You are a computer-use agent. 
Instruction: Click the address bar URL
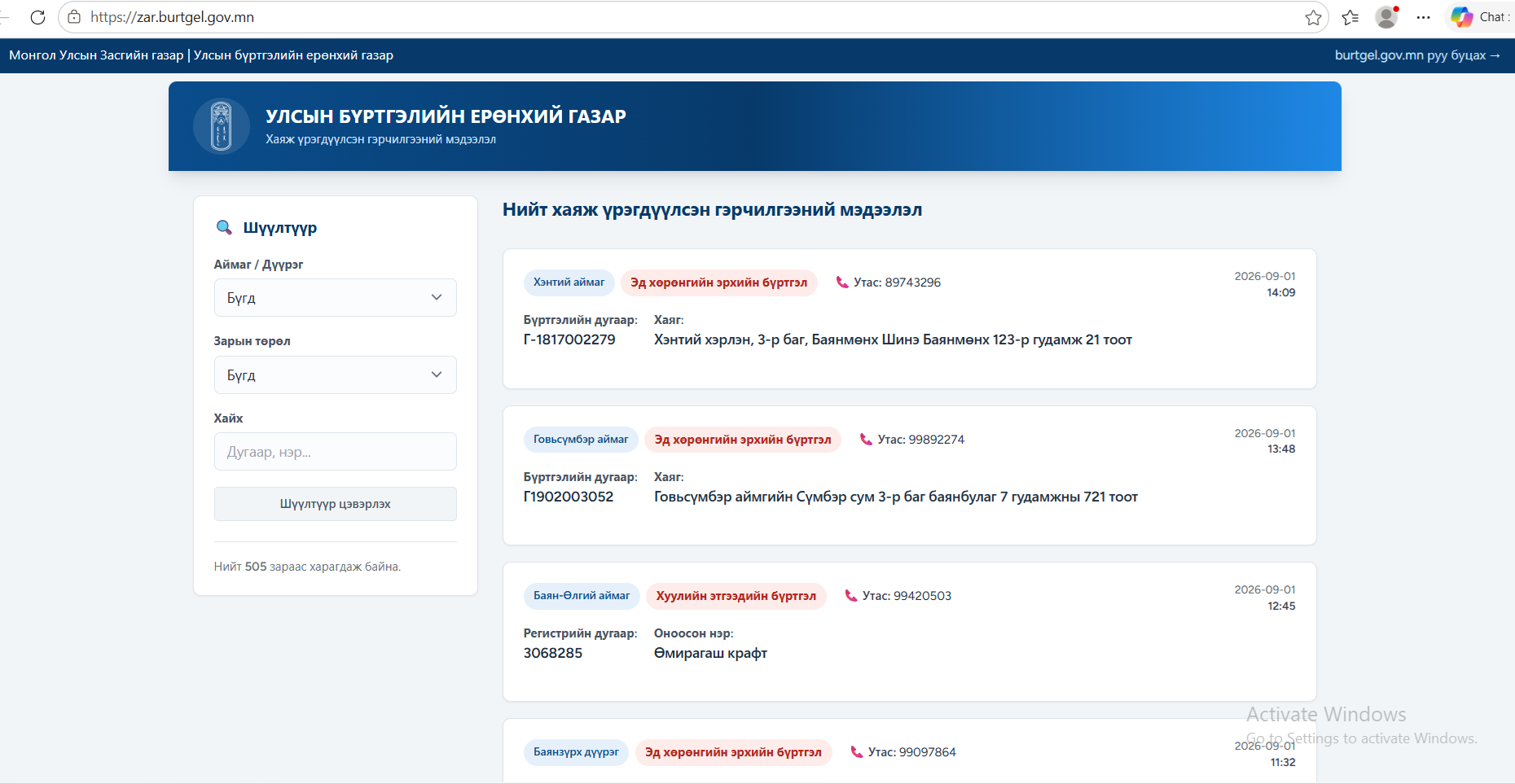tap(172, 17)
